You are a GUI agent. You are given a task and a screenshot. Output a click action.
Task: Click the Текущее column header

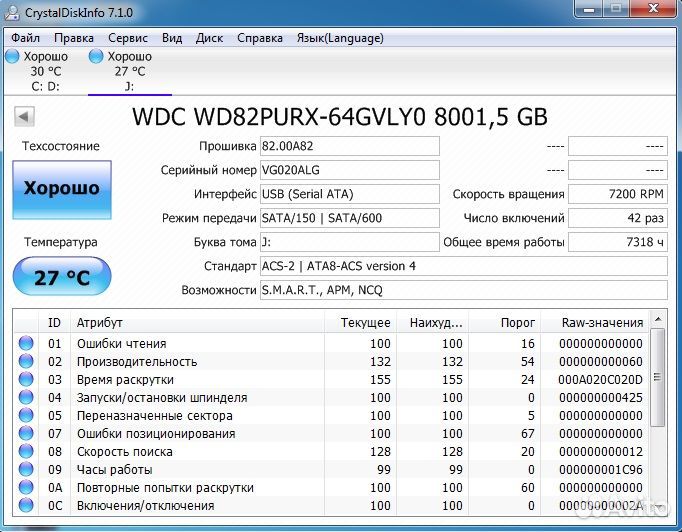coord(360,322)
